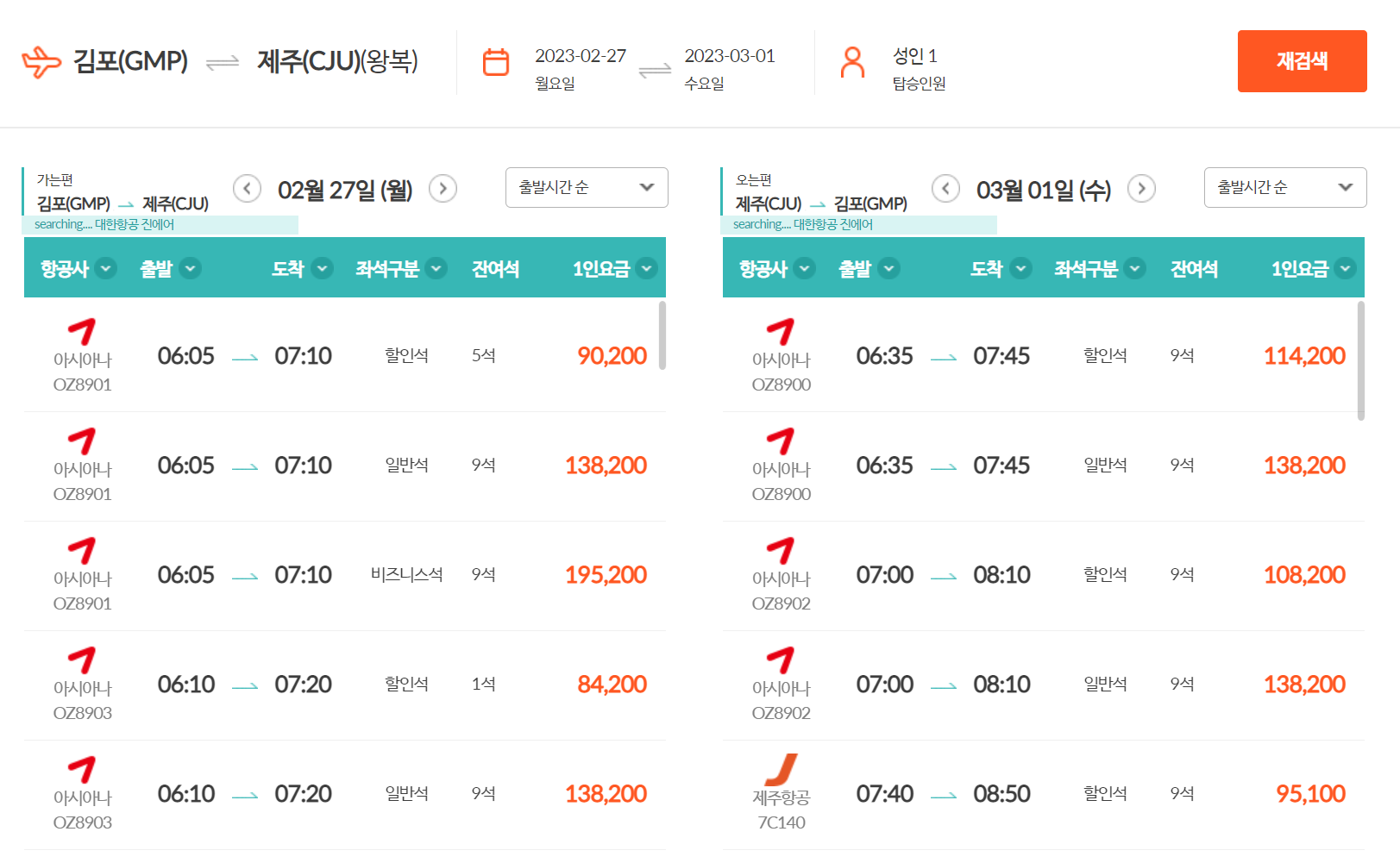Select return 일반석 fare 138,200 on OZ8902
1400x863 pixels.
pos(1304,684)
